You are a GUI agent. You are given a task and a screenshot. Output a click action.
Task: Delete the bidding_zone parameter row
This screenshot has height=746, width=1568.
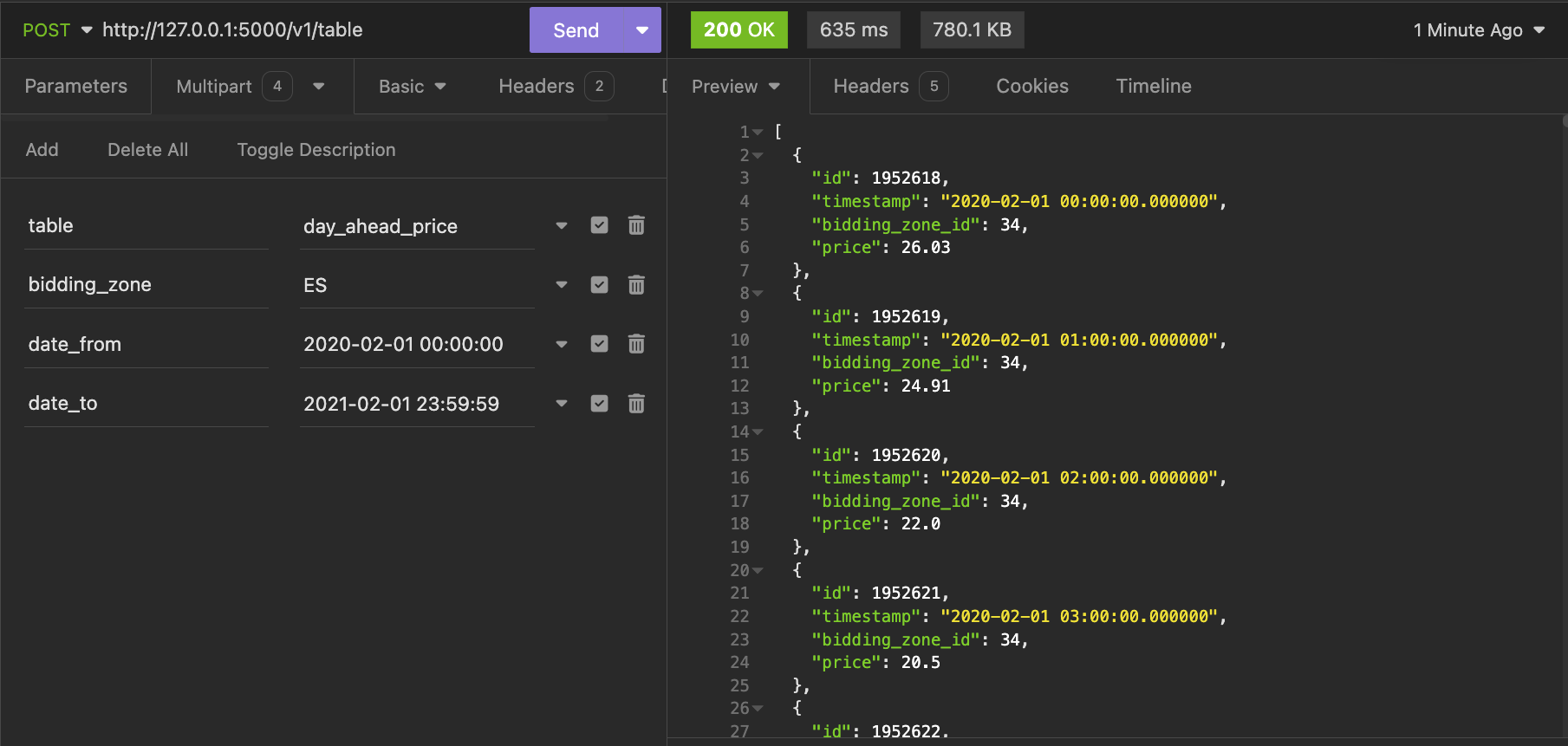[636, 285]
